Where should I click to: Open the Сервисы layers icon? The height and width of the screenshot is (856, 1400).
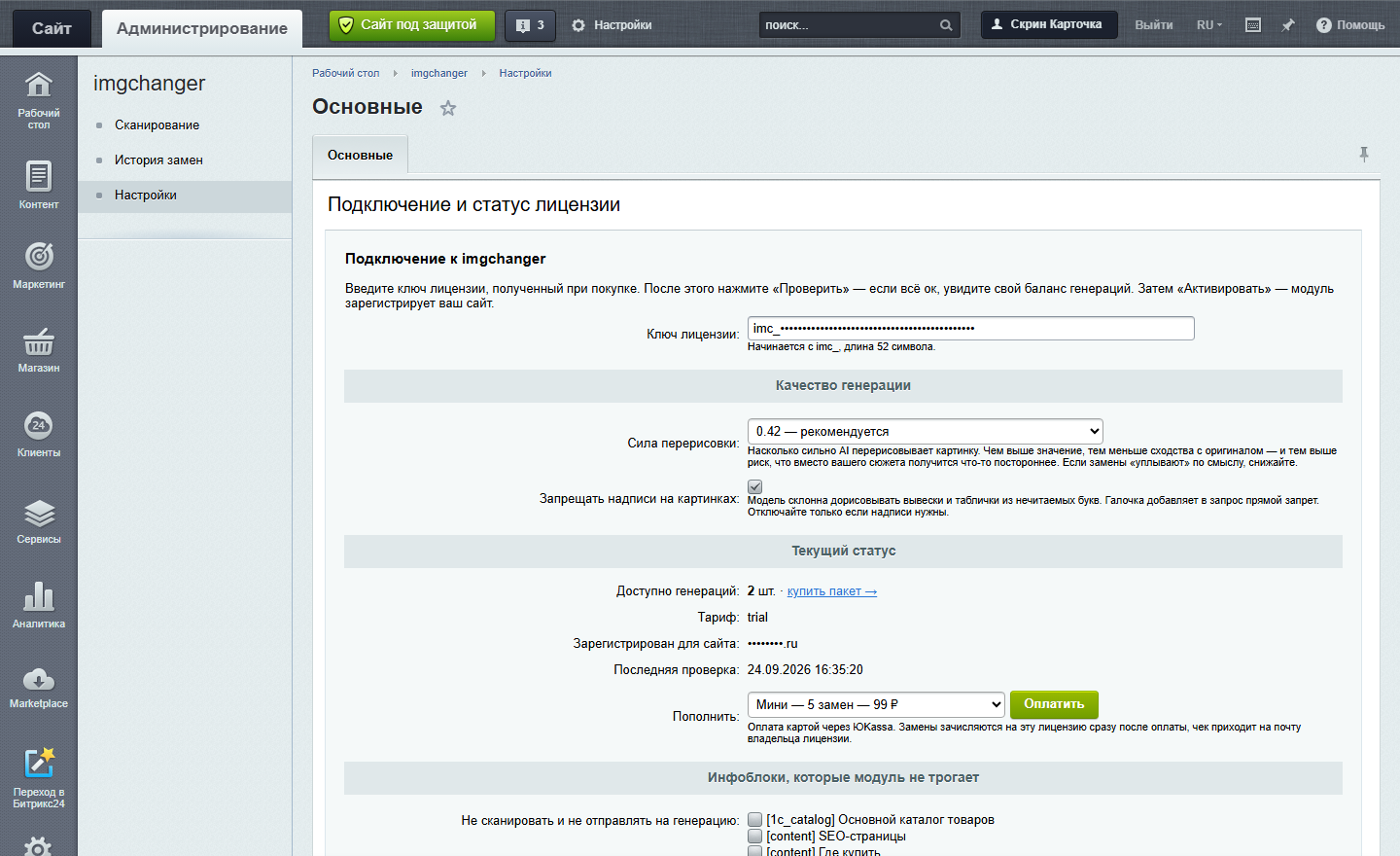pyautogui.click(x=39, y=513)
